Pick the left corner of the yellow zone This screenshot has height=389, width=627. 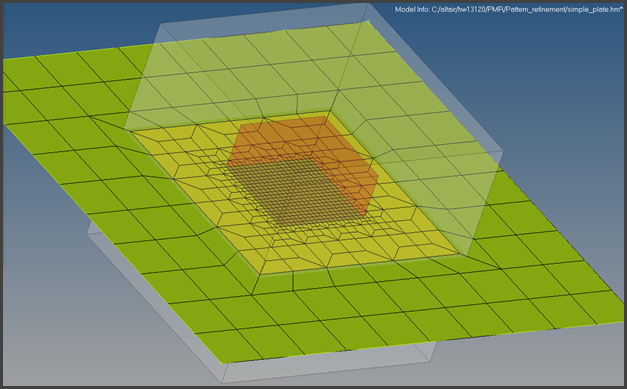pos(131,131)
